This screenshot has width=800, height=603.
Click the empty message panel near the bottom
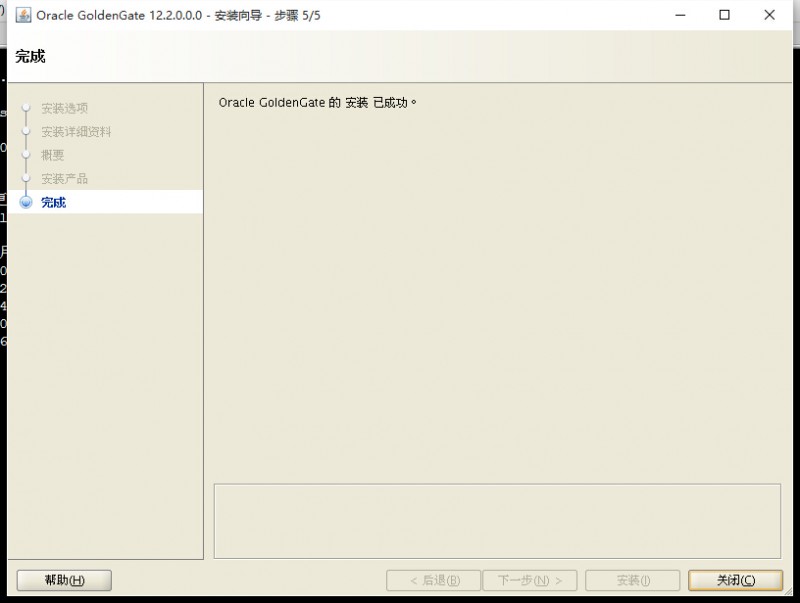497,519
